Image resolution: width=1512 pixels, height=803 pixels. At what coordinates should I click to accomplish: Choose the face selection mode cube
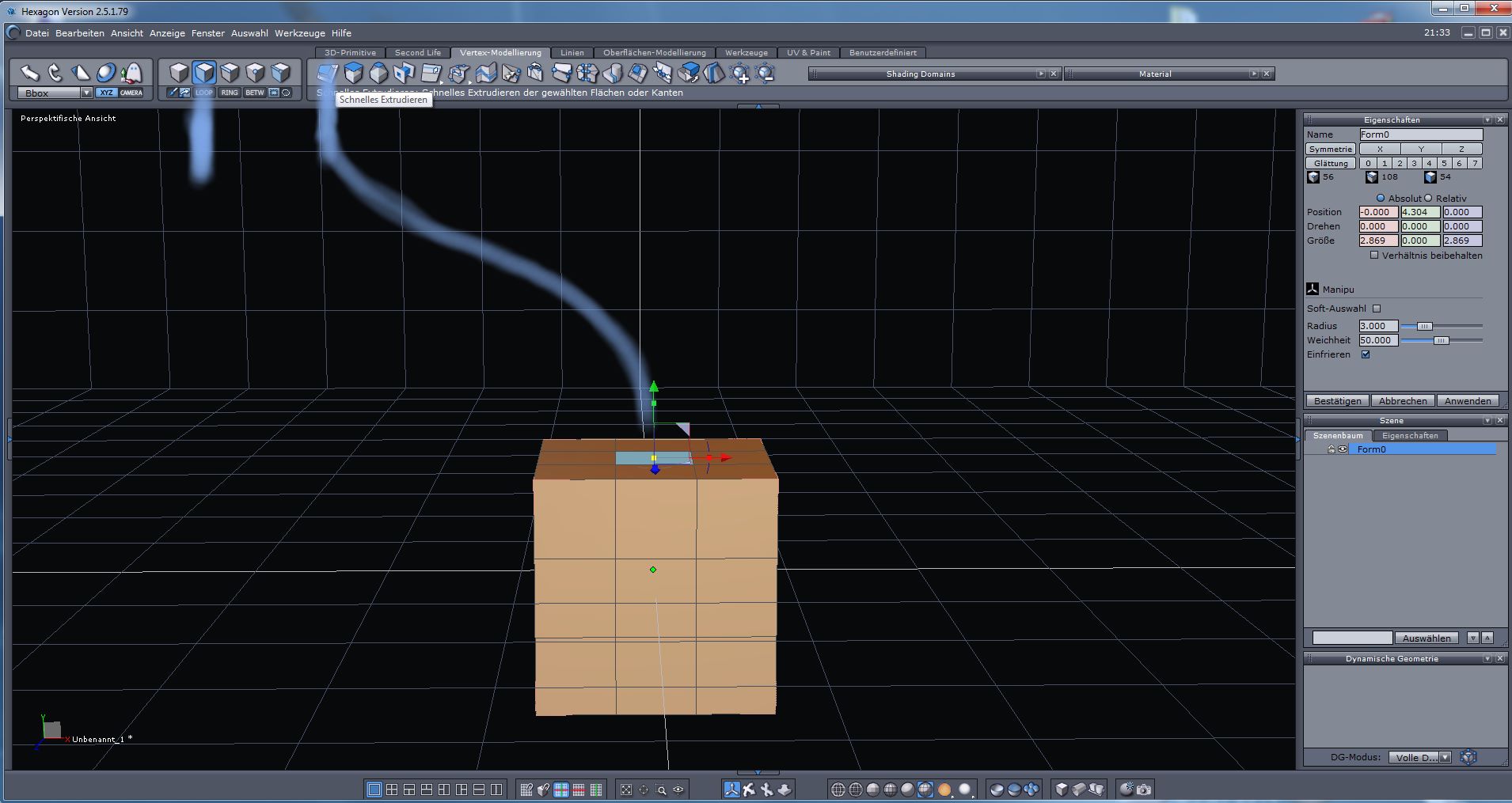pos(204,73)
